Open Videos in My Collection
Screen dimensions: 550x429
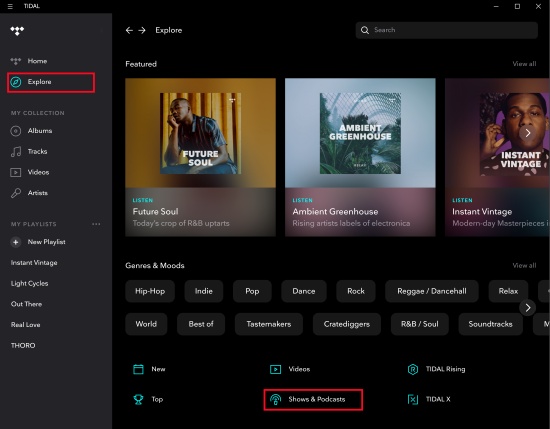(x=38, y=172)
